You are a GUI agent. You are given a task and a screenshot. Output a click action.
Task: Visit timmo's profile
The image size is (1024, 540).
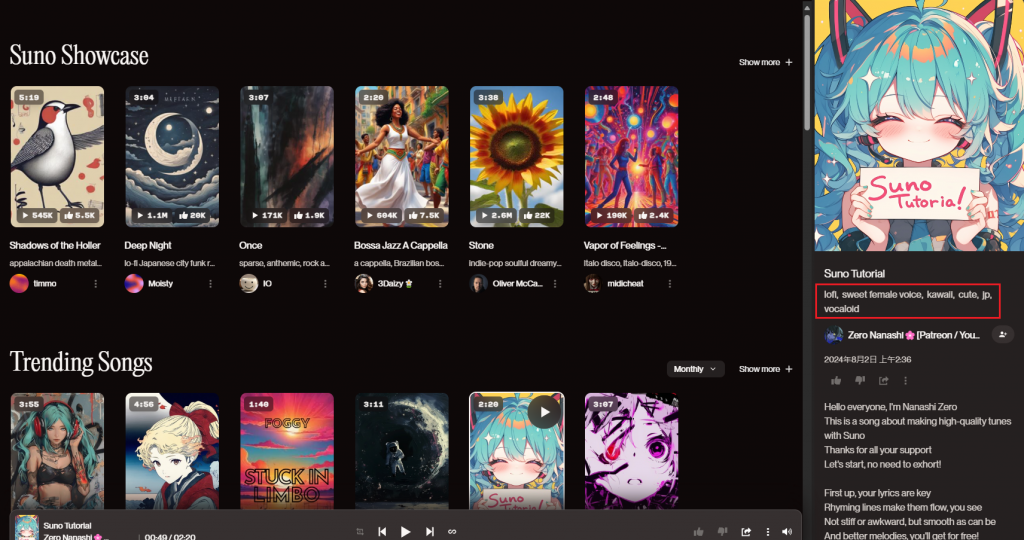45,283
